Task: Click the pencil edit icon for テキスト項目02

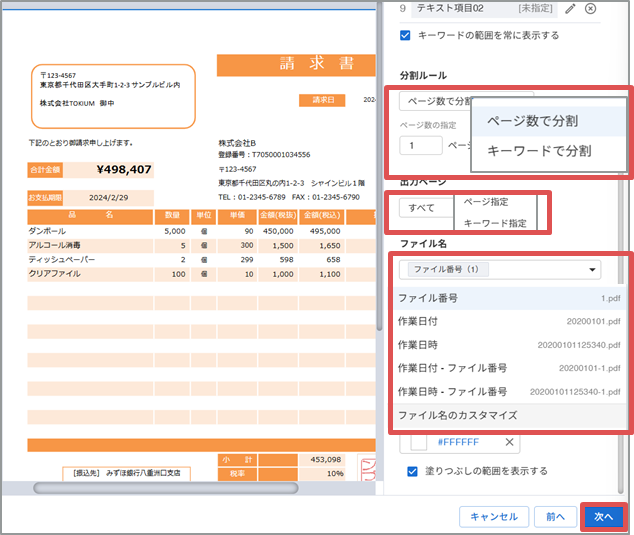Action: point(570,9)
